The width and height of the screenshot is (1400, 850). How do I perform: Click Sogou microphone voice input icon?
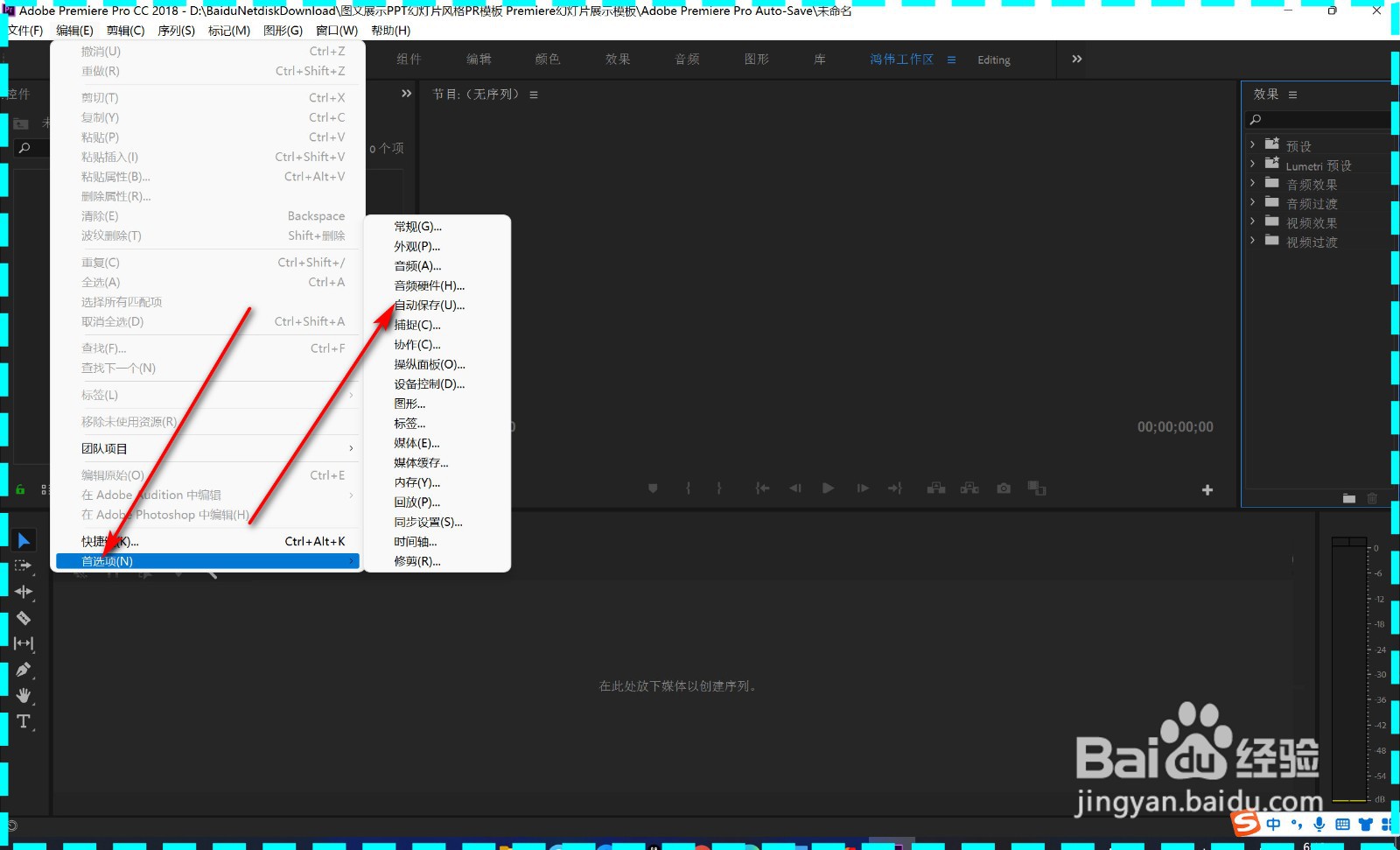[1319, 824]
